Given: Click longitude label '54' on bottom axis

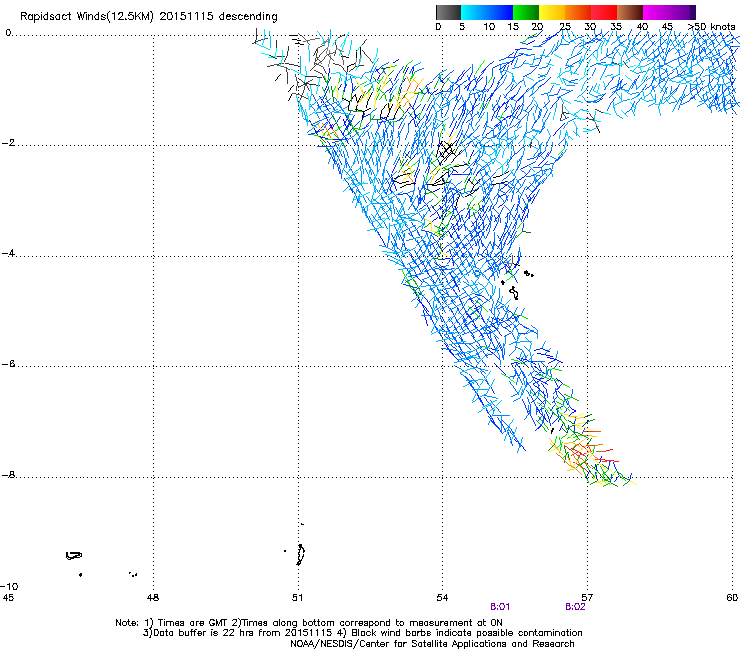Looking at the screenshot, I should pos(442,598).
